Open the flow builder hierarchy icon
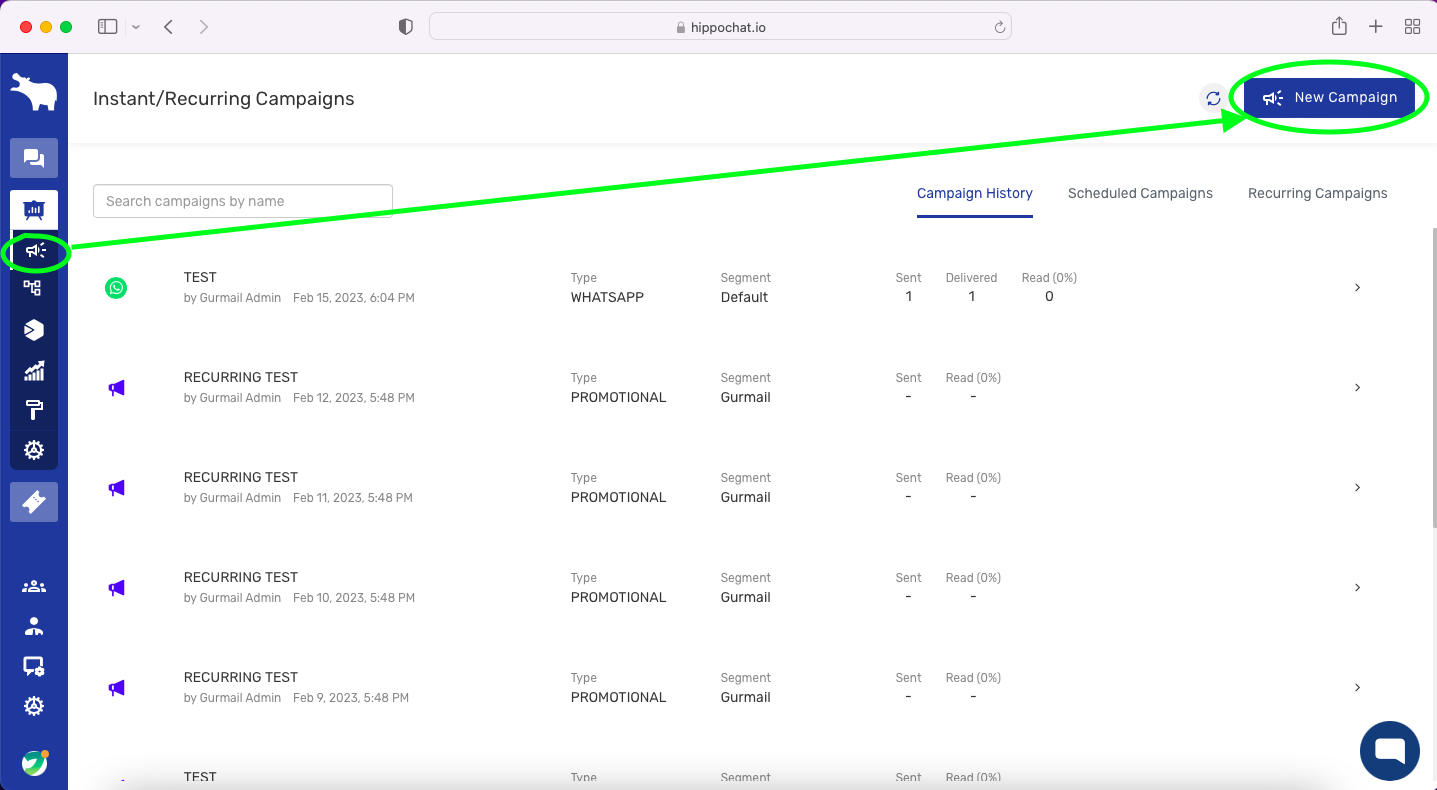Viewport: 1437px width, 790px height. 33,289
